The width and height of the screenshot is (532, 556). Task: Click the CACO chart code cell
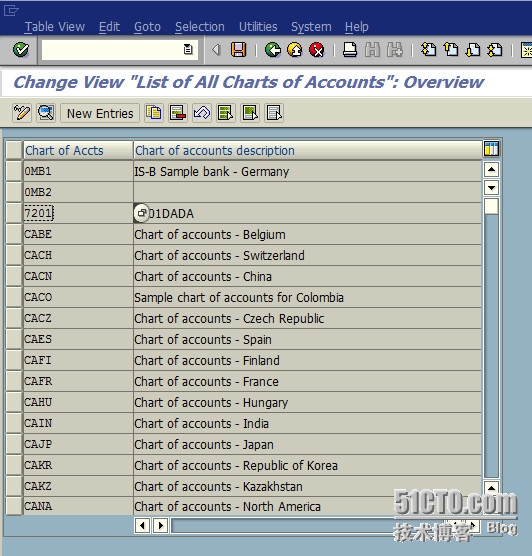[x=78, y=297]
